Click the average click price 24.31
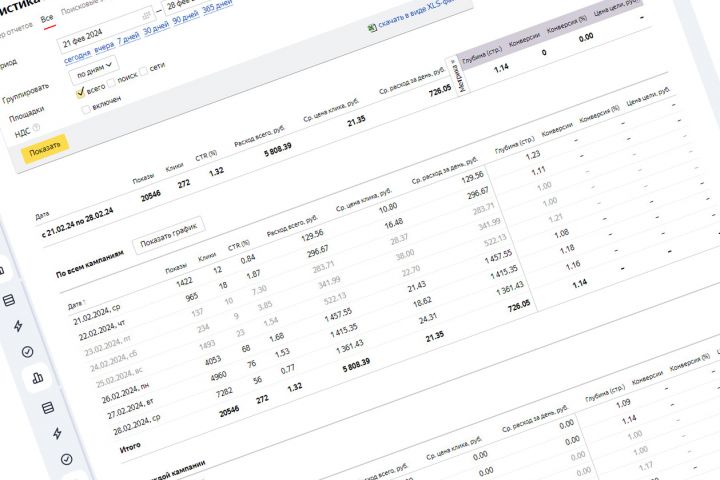Viewport: 720px width, 480px height. click(x=428, y=318)
